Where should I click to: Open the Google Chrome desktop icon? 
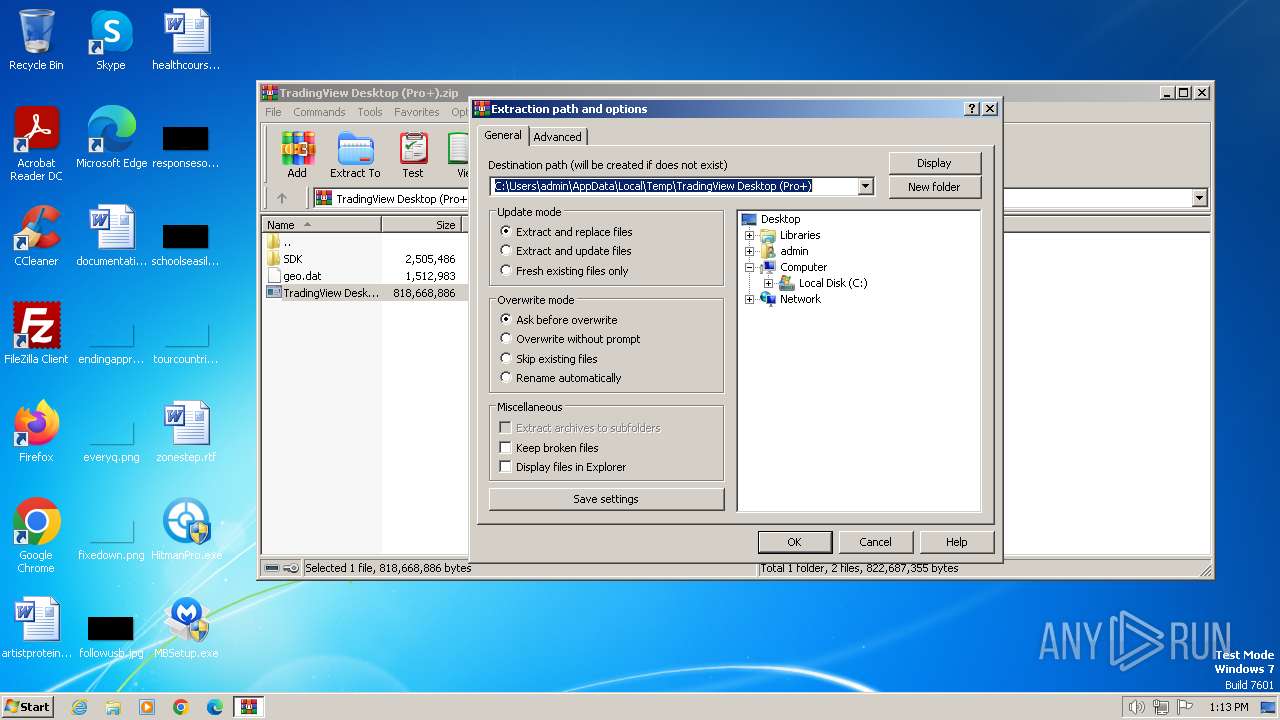pyautogui.click(x=36, y=536)
